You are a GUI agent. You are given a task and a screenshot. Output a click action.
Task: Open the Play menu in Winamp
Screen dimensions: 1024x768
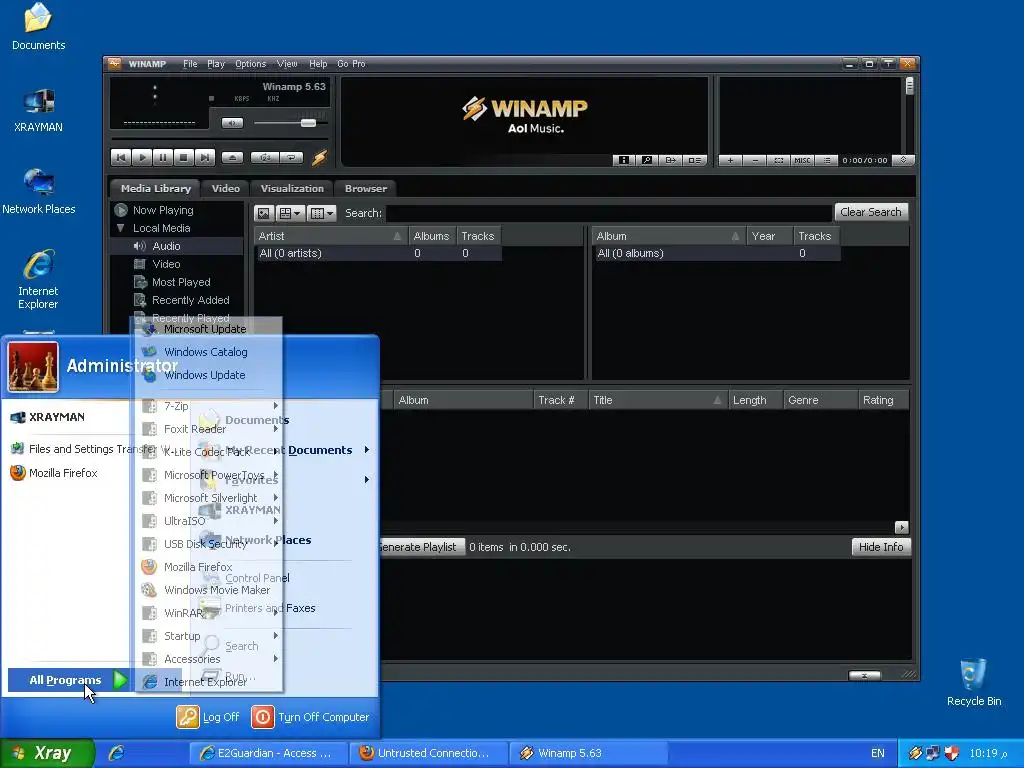coord(216,64)
